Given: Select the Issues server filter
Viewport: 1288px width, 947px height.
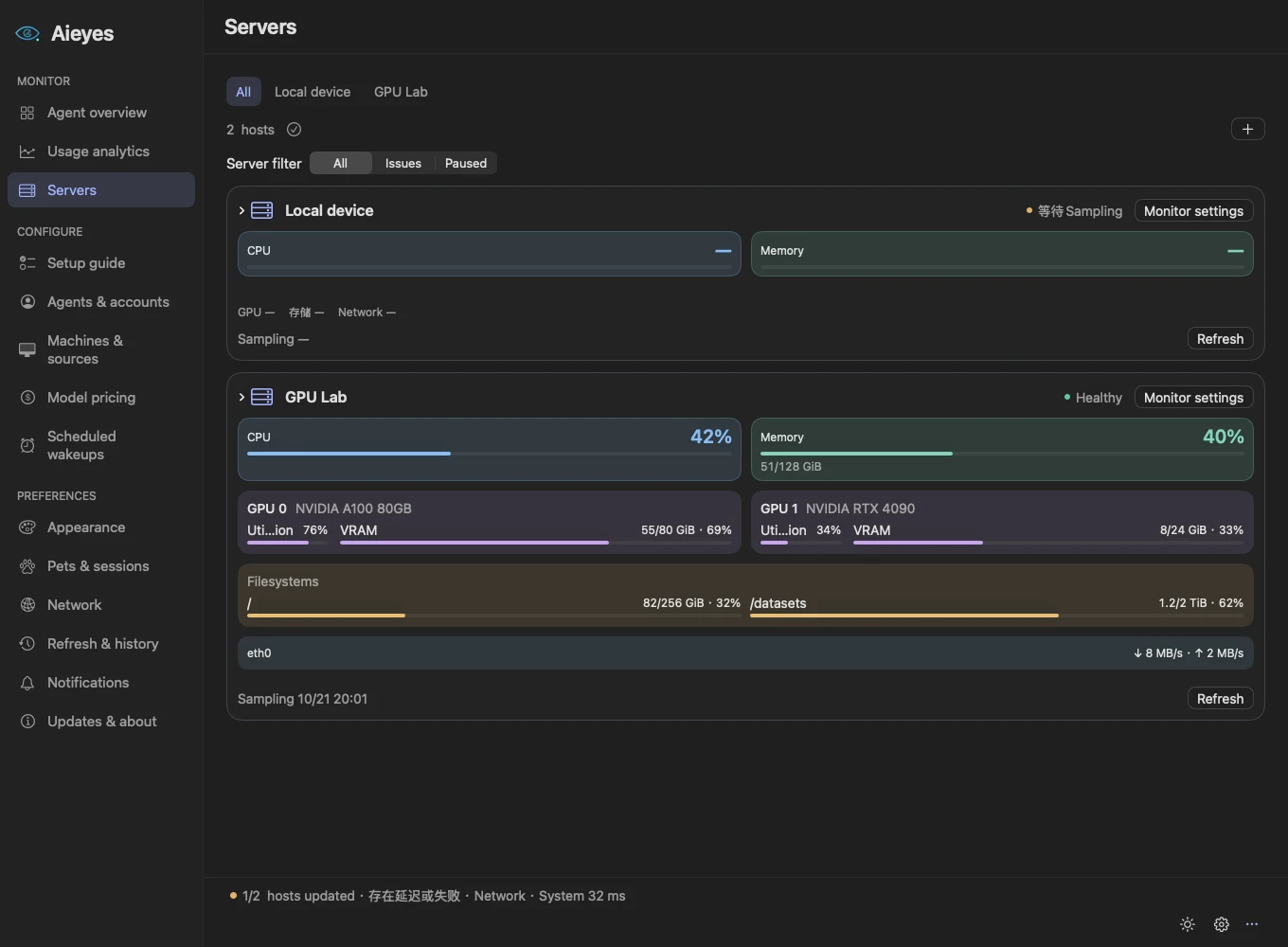Looking at the screenshot, I should point(403,163).
